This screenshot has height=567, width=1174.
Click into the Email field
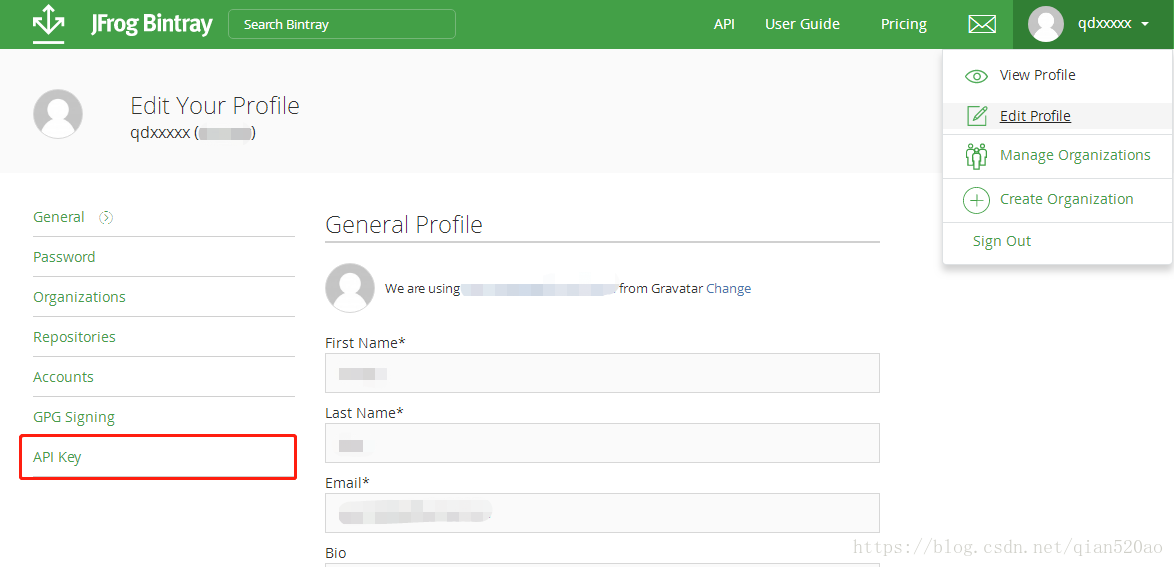pyautogui.click(x=602, y=513)
